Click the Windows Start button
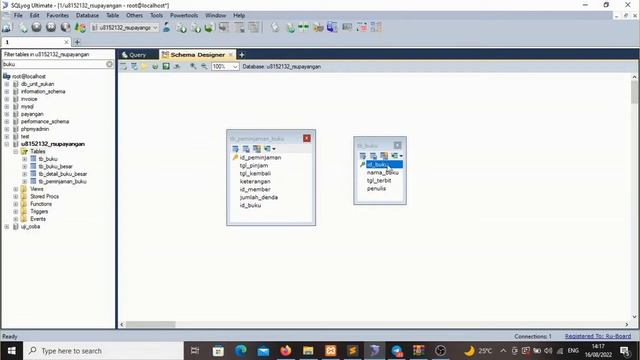Image resolution: width=640 pixels, height=360 pixels. [x=11, y=351]
